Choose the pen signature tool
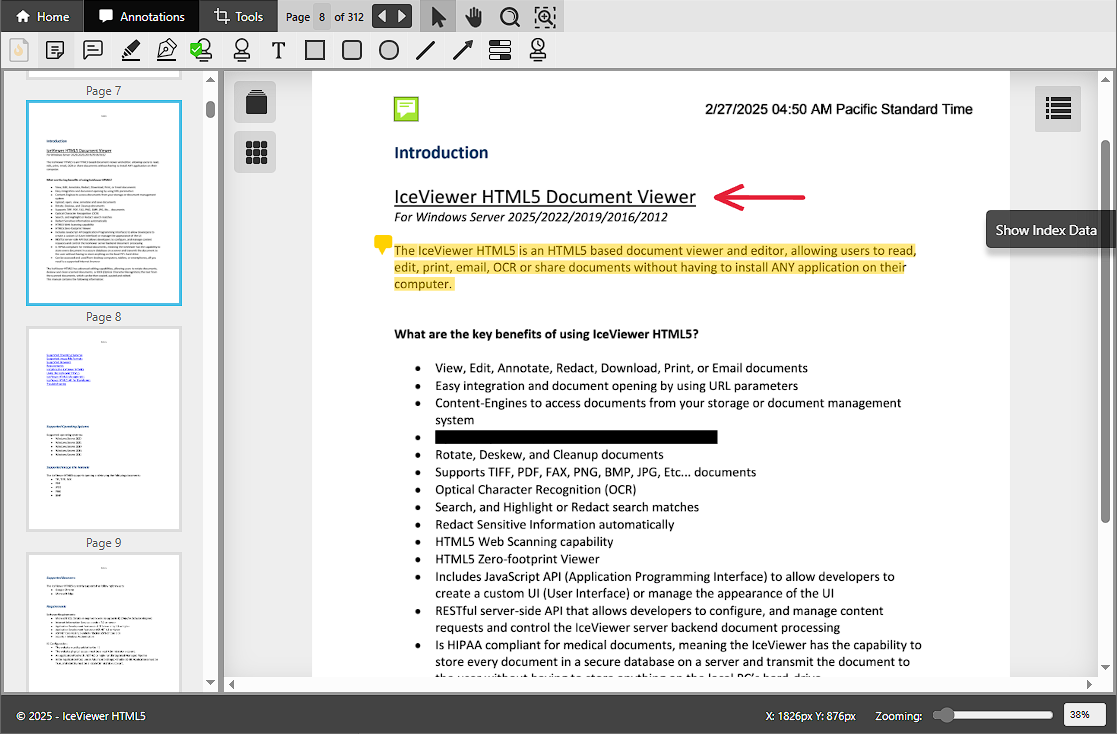Image resolution: width=1117 pixels, height=734 pixels. tap(167, 50)
